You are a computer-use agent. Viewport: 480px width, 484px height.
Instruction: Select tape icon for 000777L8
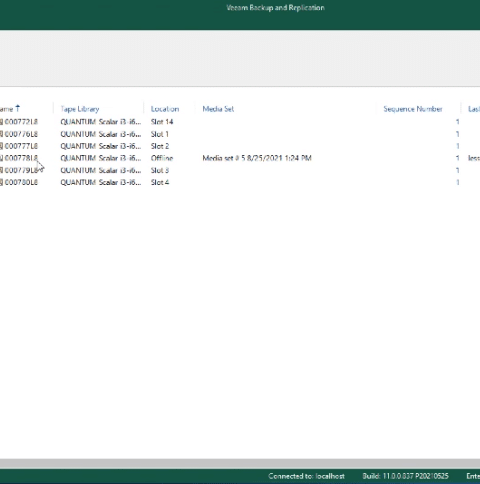tap(1, 146)
